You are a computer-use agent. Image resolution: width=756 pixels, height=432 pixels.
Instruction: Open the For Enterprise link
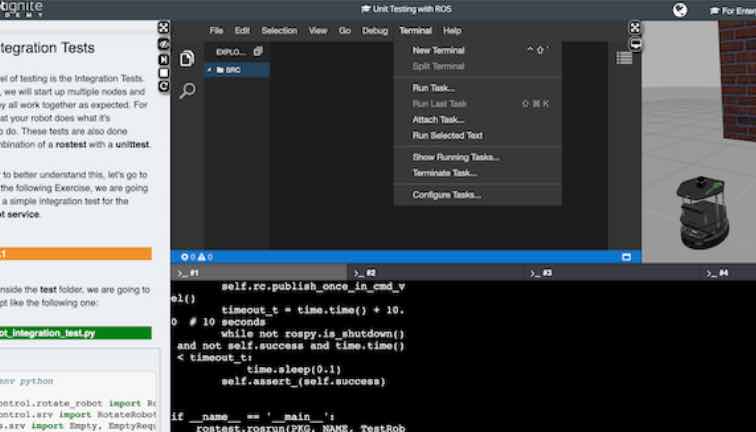pos(732,10)
